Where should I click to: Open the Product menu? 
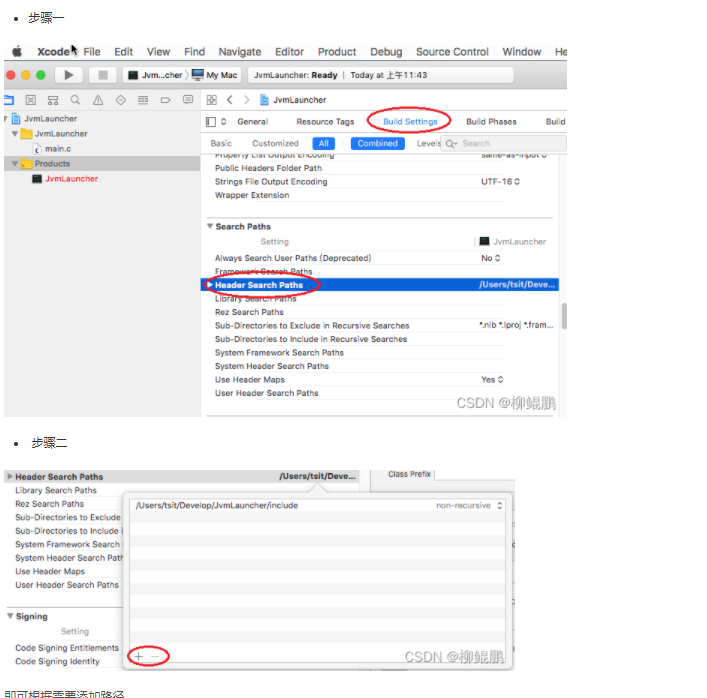click(x=337, y=52)
